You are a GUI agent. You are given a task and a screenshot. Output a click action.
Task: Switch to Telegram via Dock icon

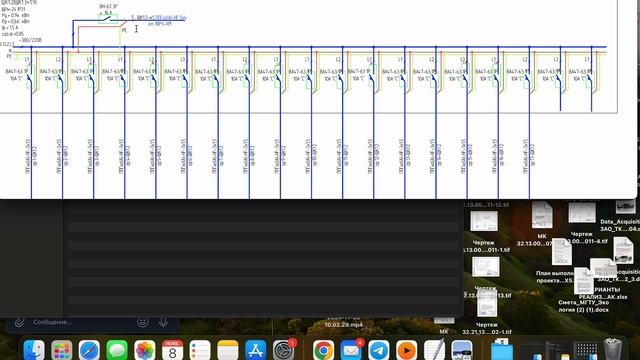[x=379, y=350]
